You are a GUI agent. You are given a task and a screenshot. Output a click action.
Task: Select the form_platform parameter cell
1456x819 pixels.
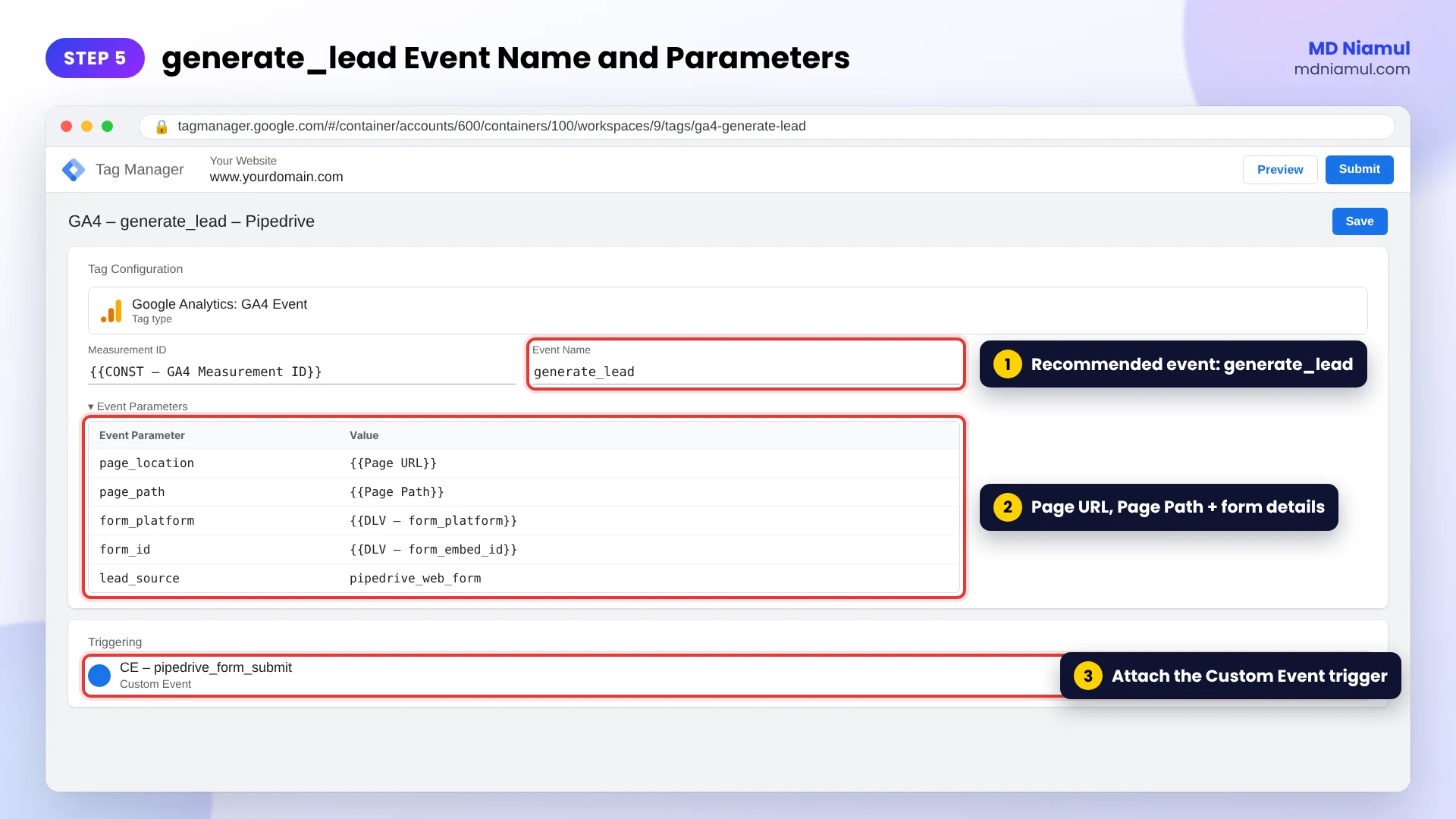[x=146, y=521]
